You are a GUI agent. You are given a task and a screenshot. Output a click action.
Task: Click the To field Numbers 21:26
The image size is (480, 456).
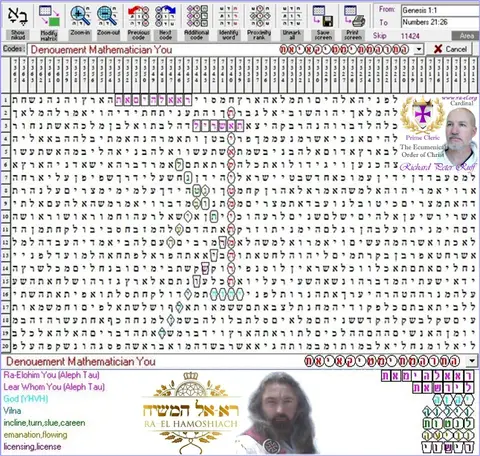440,22
